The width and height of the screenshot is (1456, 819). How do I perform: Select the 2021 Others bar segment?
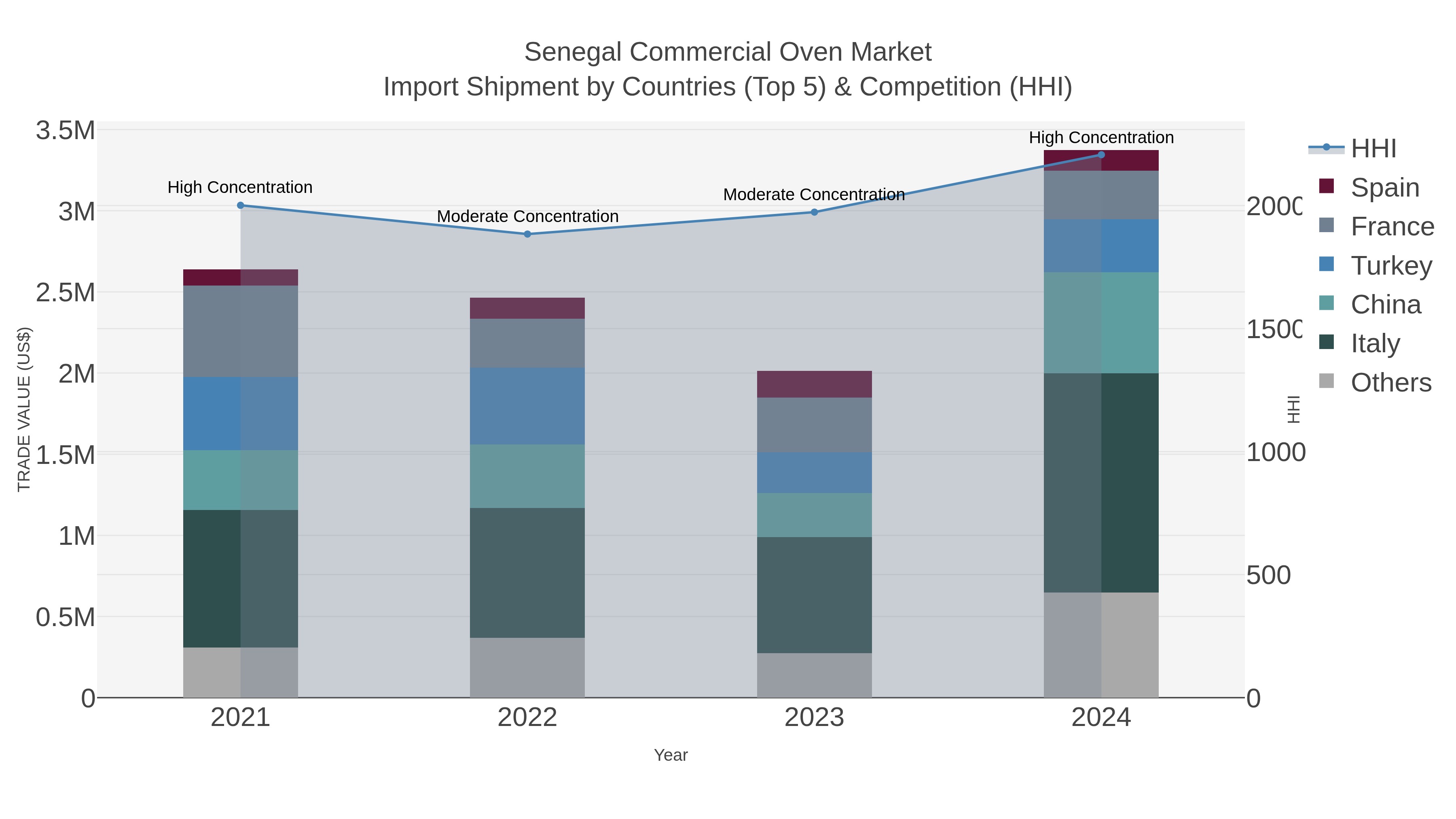[241, 673]
